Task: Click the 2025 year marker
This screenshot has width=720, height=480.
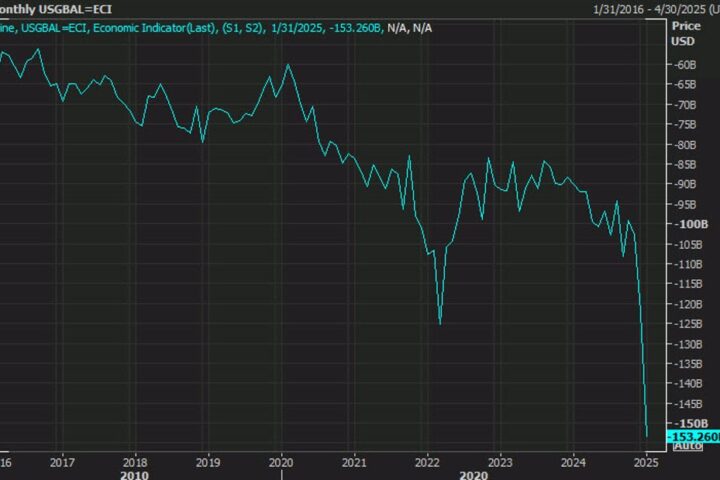Action: [646, 463]
